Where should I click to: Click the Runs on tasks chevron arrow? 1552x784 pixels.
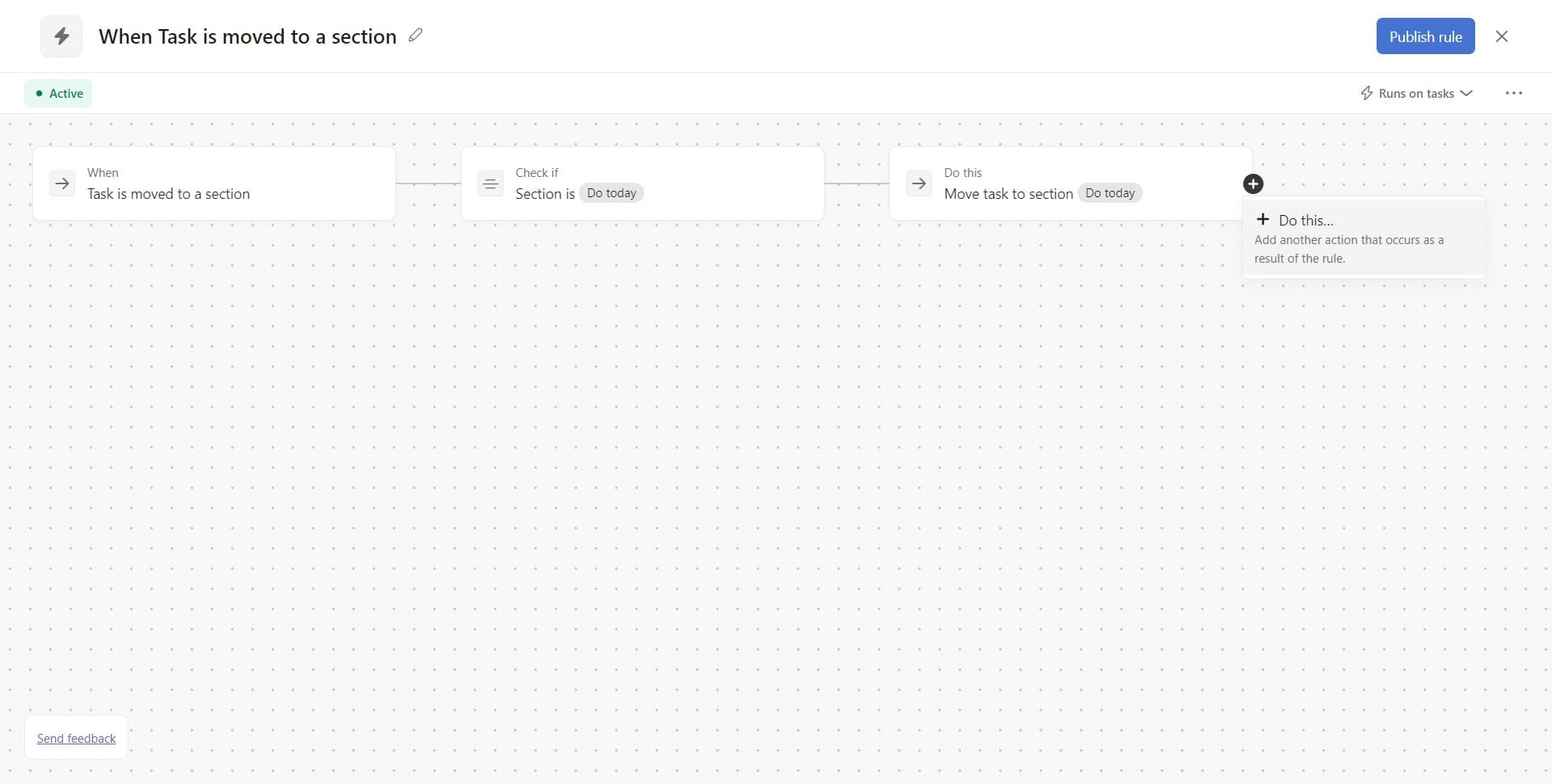click(1466, 93)
